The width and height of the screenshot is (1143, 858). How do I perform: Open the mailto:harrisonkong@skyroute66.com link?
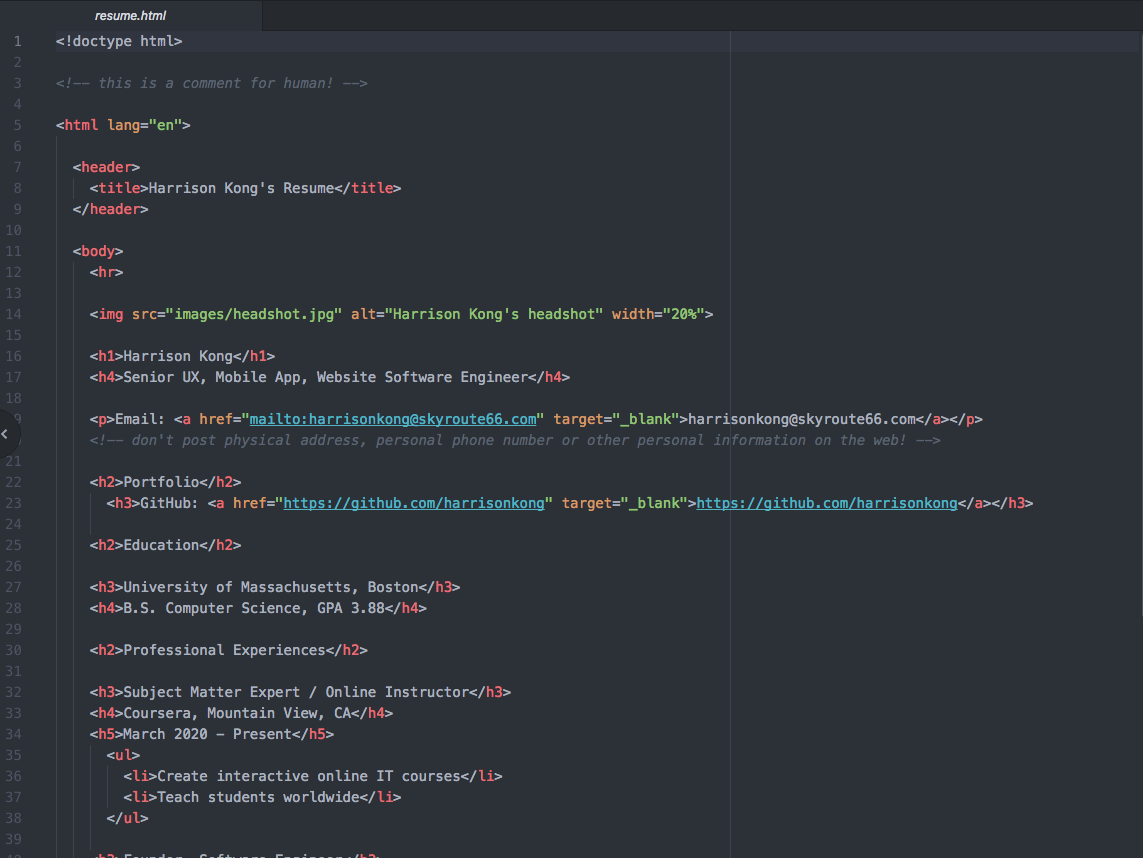(393, 419)
